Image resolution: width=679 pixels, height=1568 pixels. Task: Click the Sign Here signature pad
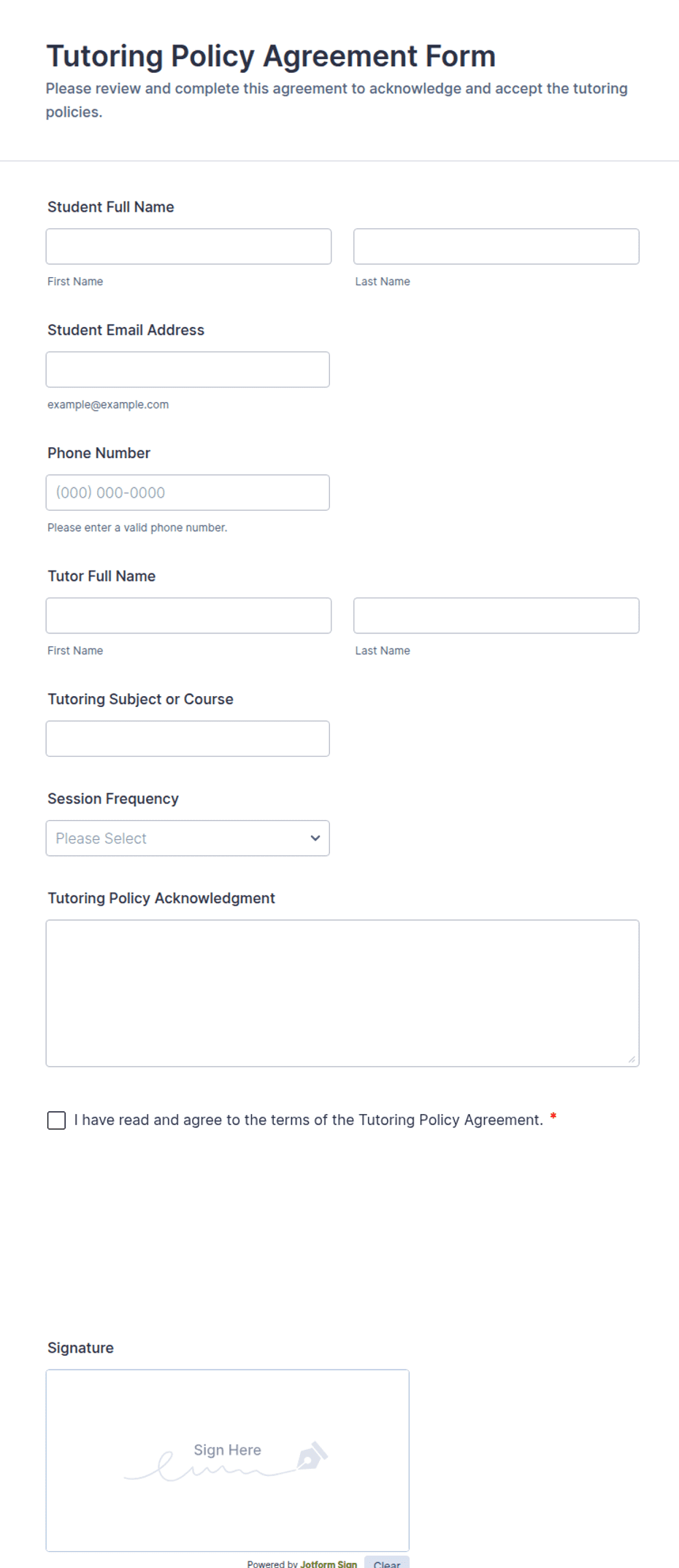(x=228, y=1460)
